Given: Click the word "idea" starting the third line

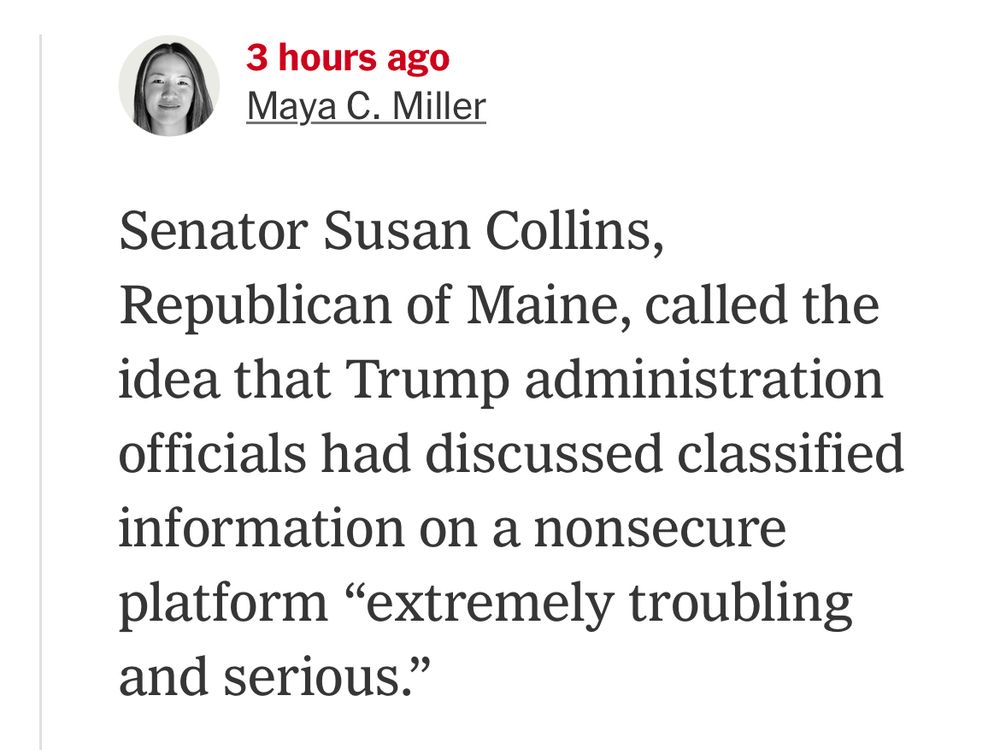Looking at the screenshot, I should pyautogui.click(x=156, y=381).
